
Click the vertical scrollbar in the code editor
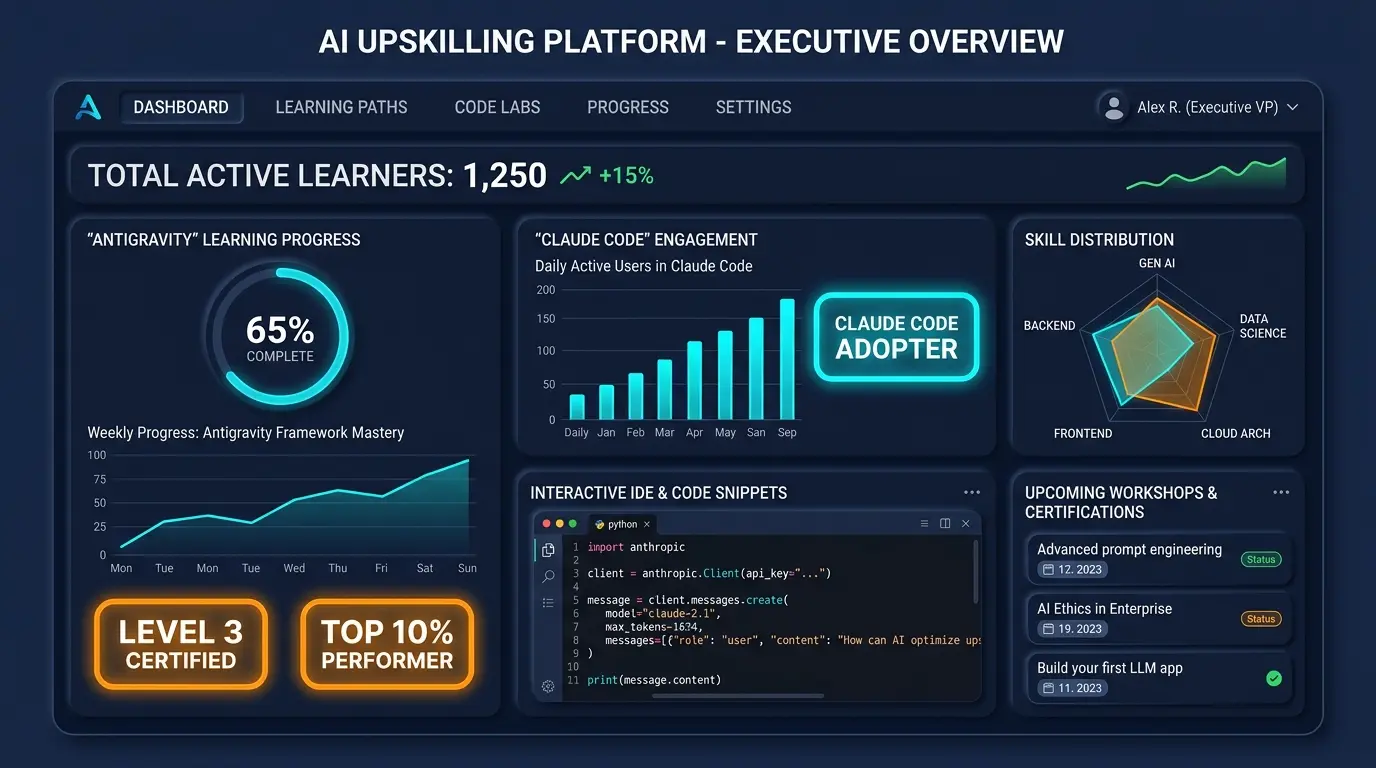click(975, 570)
